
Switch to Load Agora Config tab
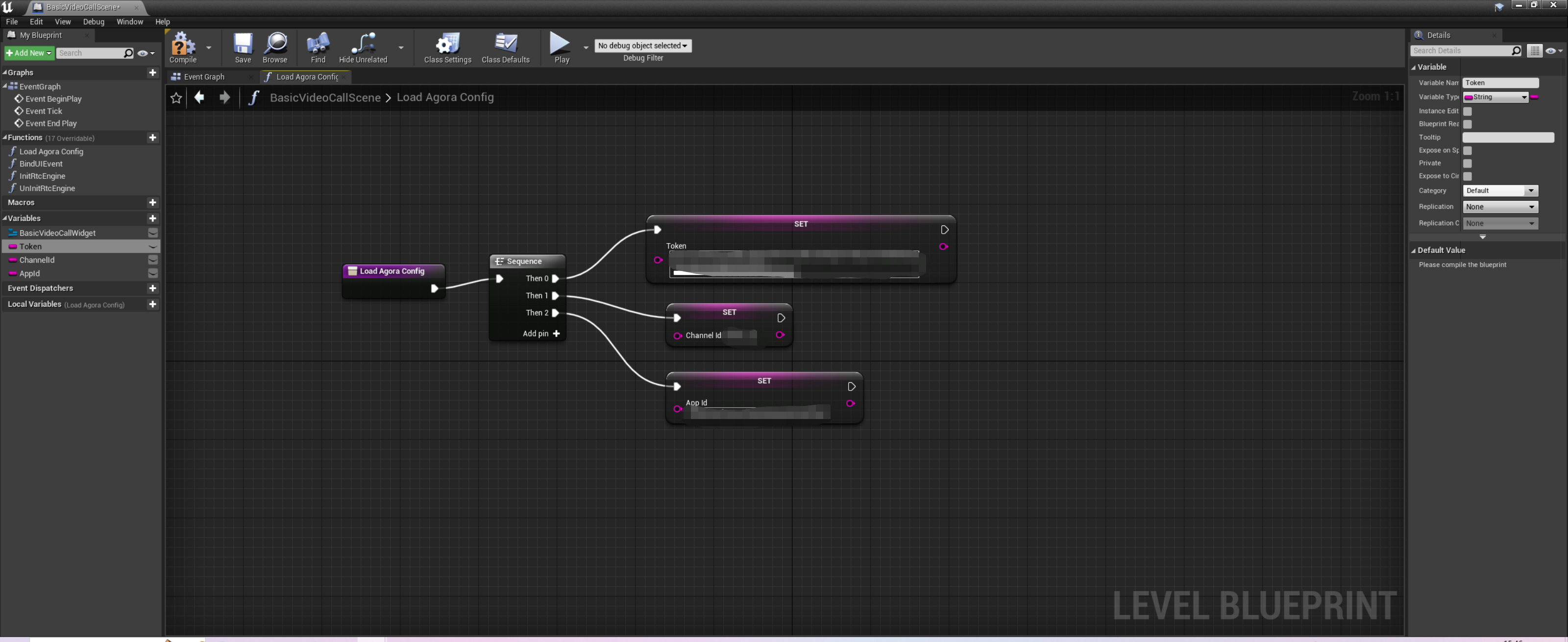[307, 76]
